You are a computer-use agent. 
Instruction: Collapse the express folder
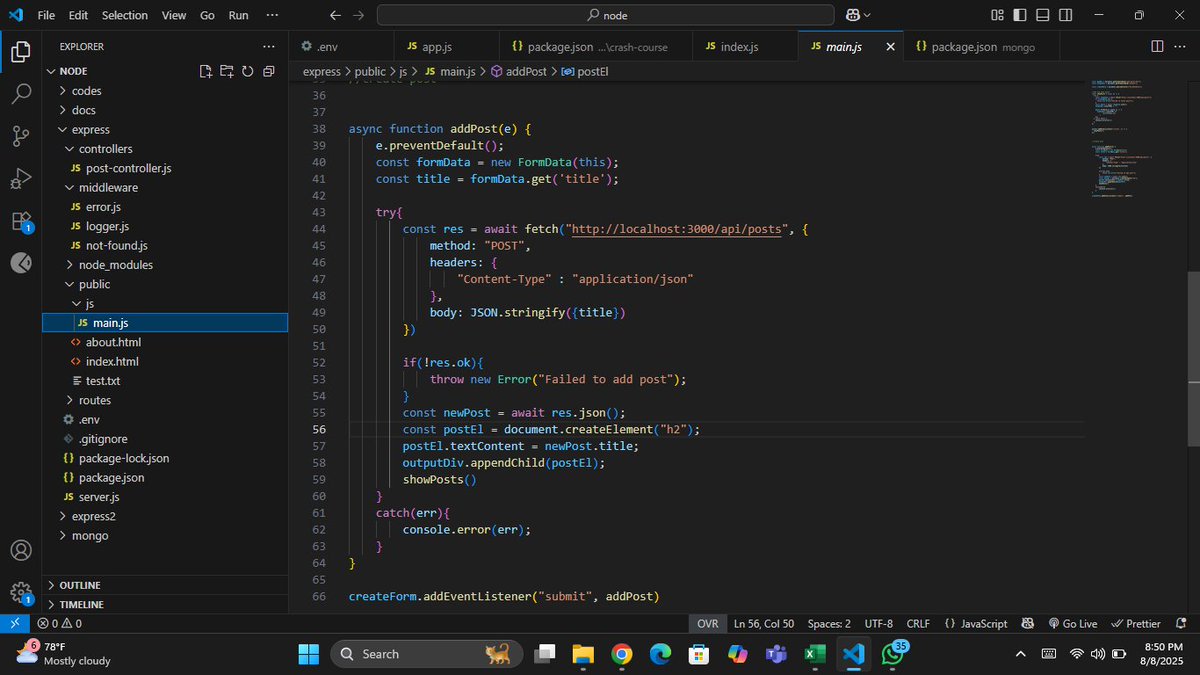pyautogui.click(x=165, y=129)
